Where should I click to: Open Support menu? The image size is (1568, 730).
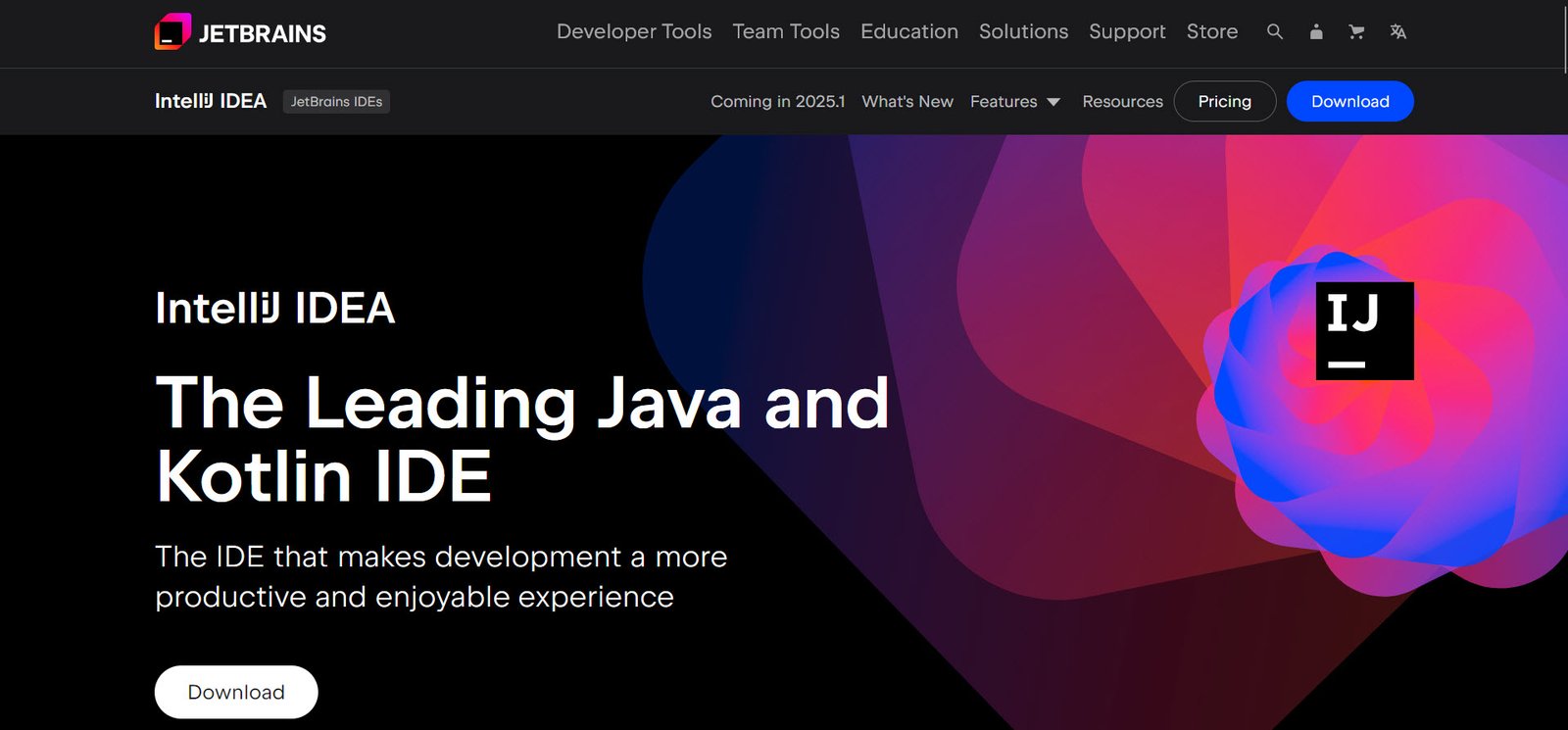click(x=1127, y=31)
